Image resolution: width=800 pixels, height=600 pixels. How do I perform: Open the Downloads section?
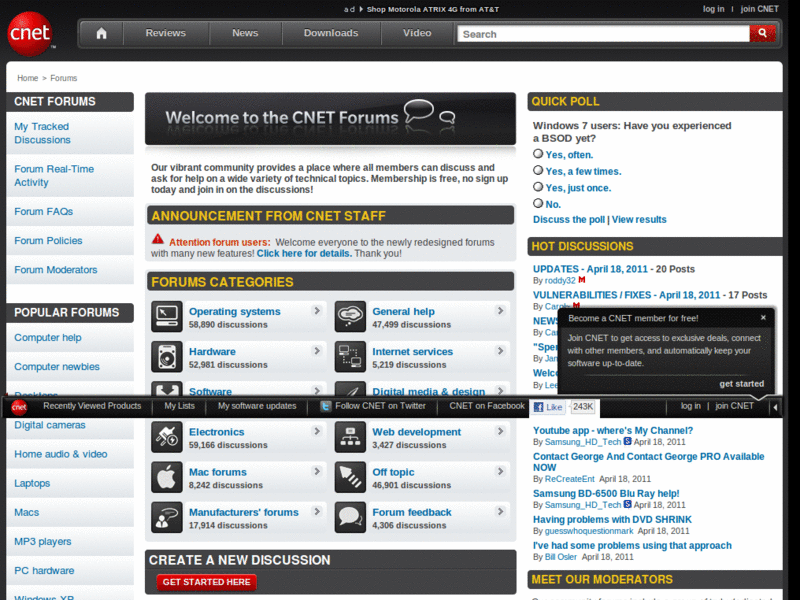coord(331,33)
